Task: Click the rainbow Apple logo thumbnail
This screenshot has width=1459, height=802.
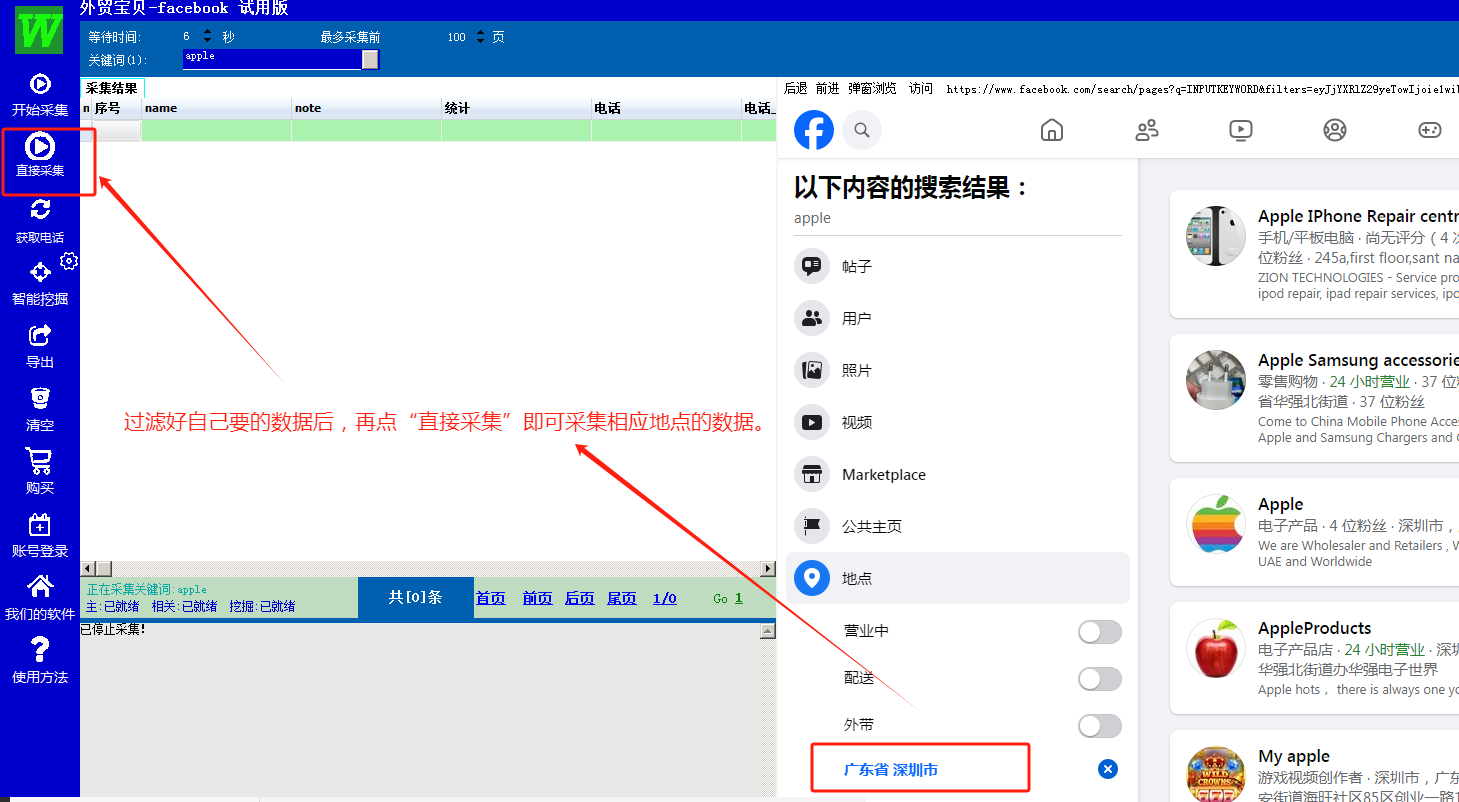Action: (1216, 524)
